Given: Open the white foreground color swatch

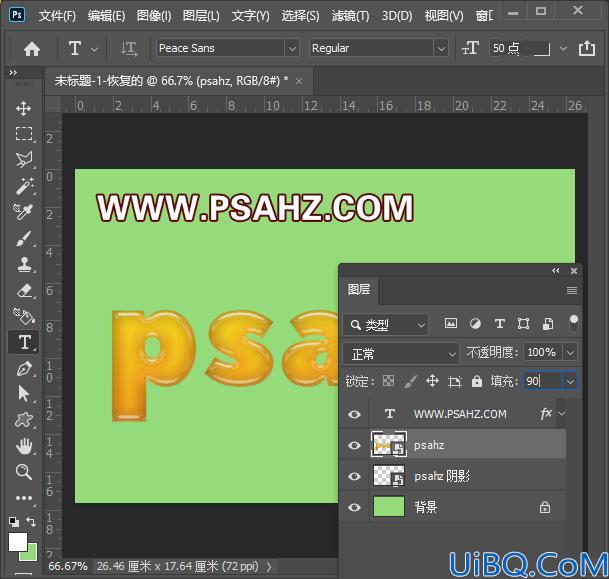Looking at the screenshot, I should coord(17,541).
